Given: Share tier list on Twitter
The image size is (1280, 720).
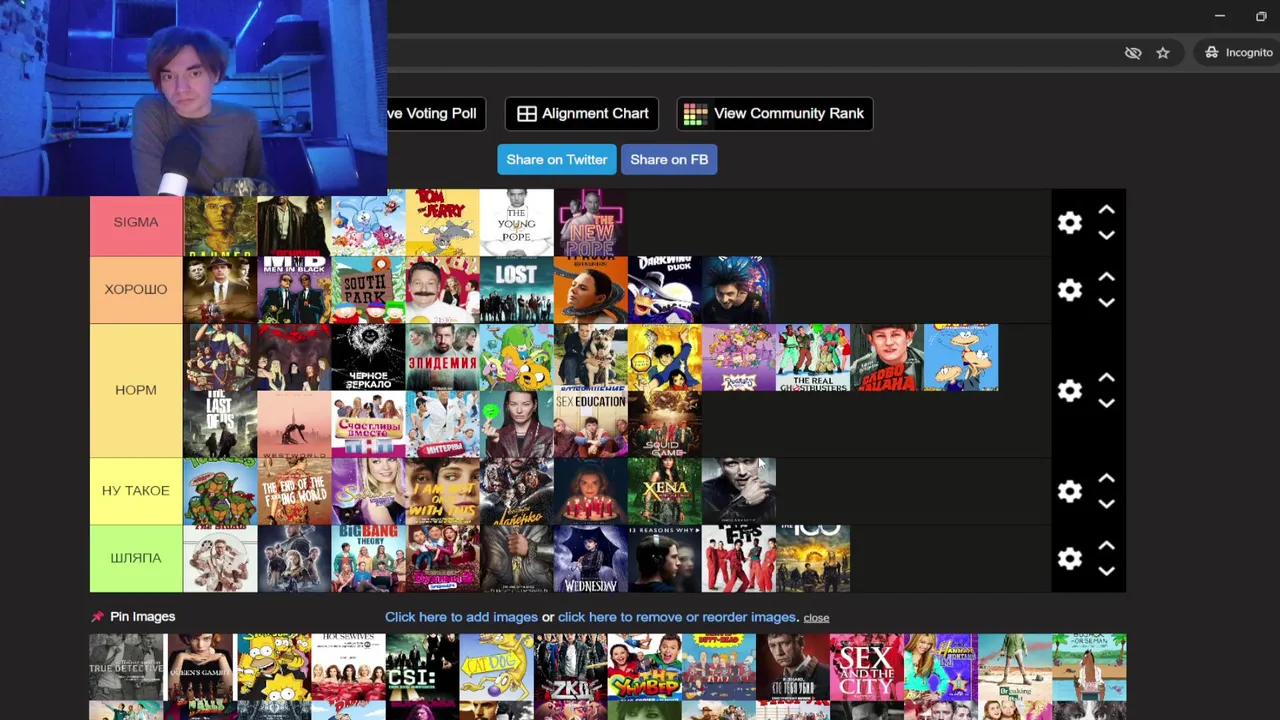Looking at the screenshot, I should (557, 160).
